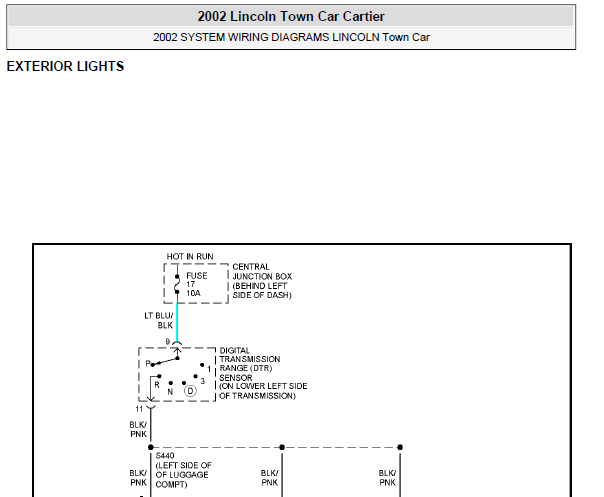Click connector pin number 11

click(x=139, y=409)
